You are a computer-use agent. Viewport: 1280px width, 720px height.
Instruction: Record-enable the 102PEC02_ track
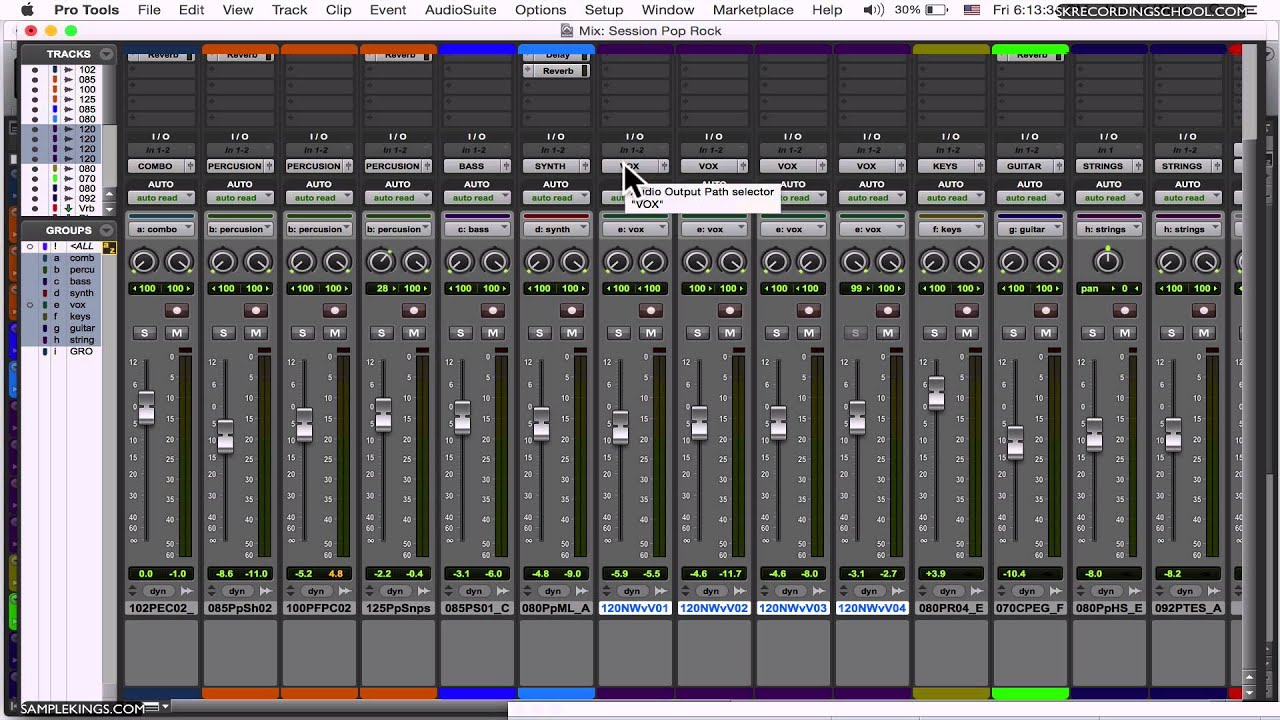coord(177,311)
